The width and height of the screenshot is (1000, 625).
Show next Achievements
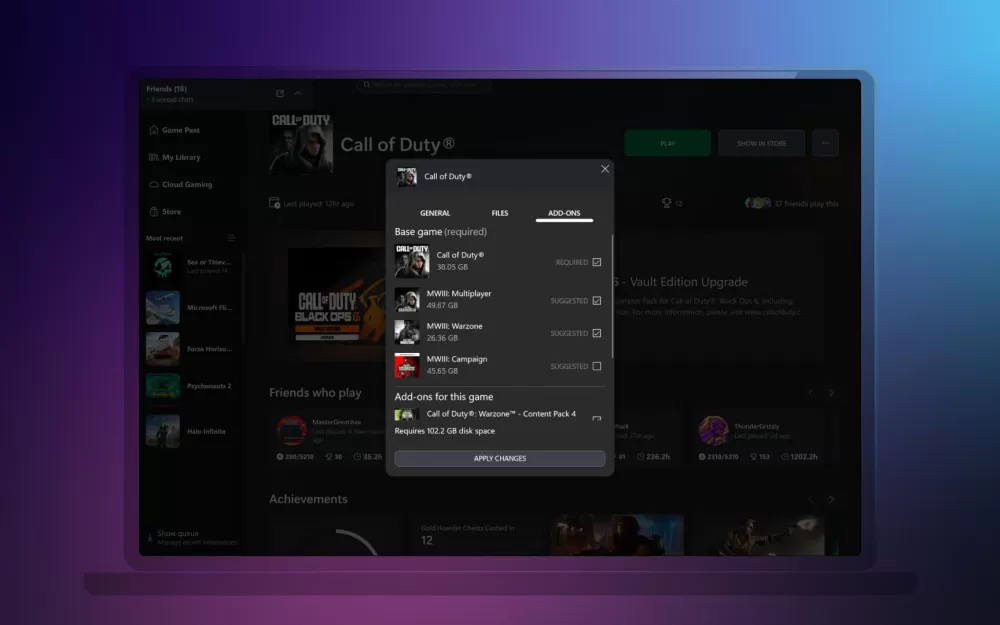[831, 499]
